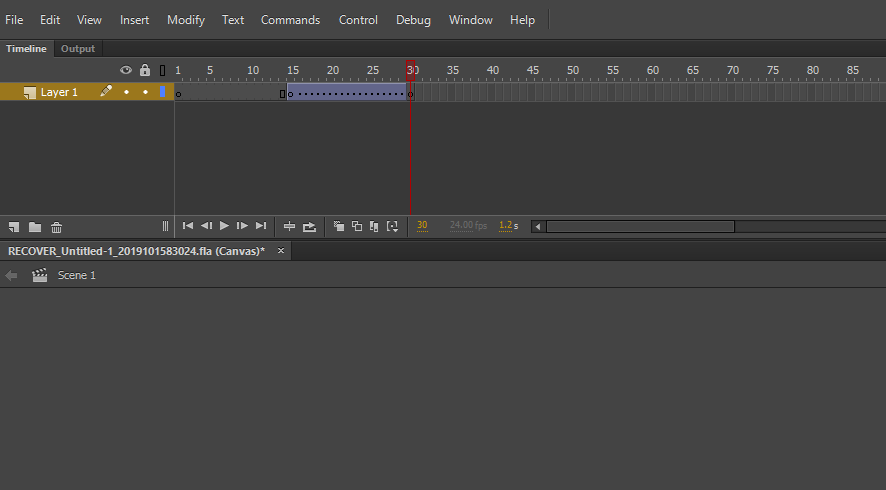The height and width of the screenshot is (490, 886).
Task: Toggle the loop playback button
Action: click(309, 227)
